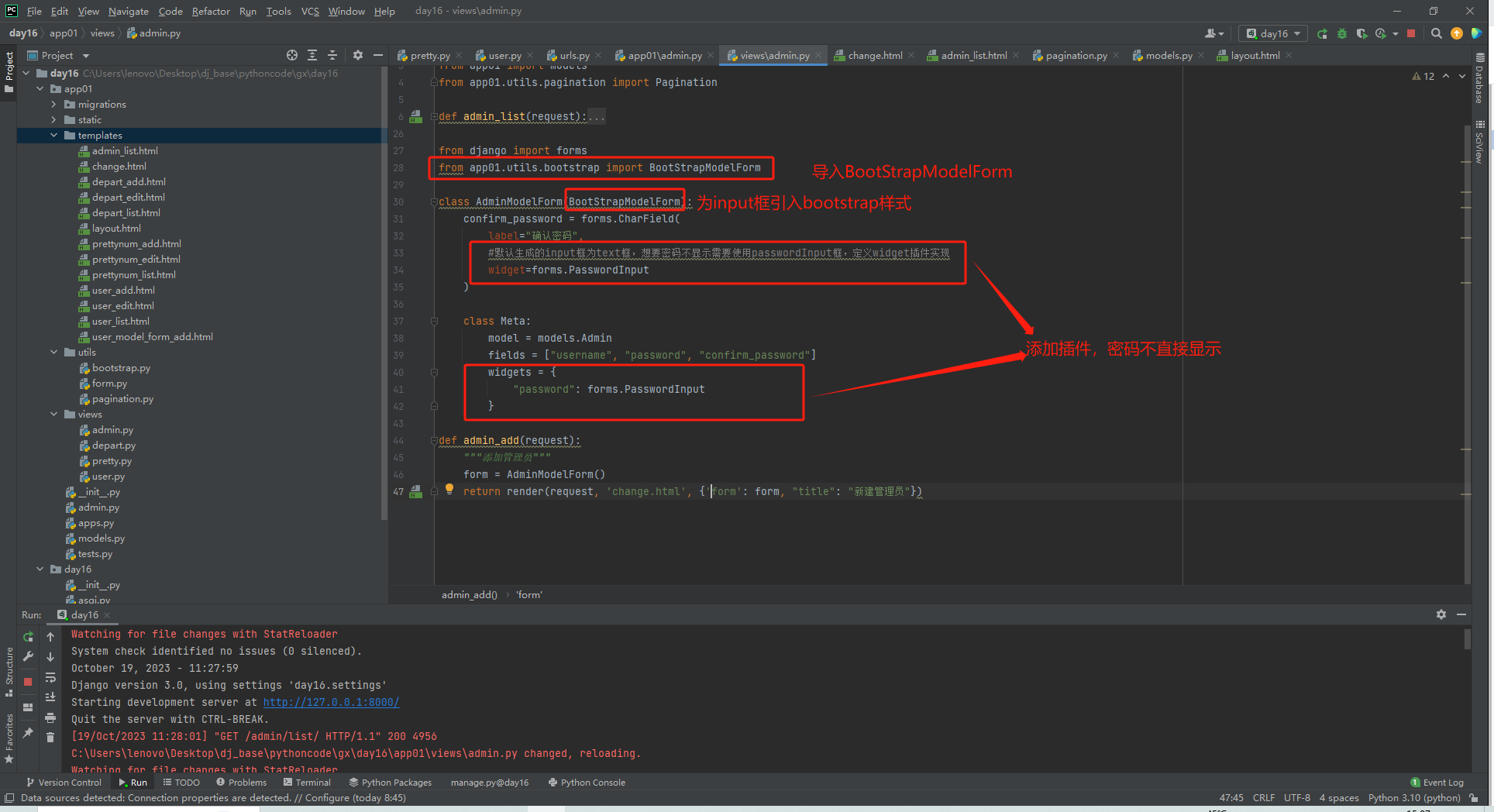Open the VCS menu
The image size is (1494, 812).
[310, 11]
